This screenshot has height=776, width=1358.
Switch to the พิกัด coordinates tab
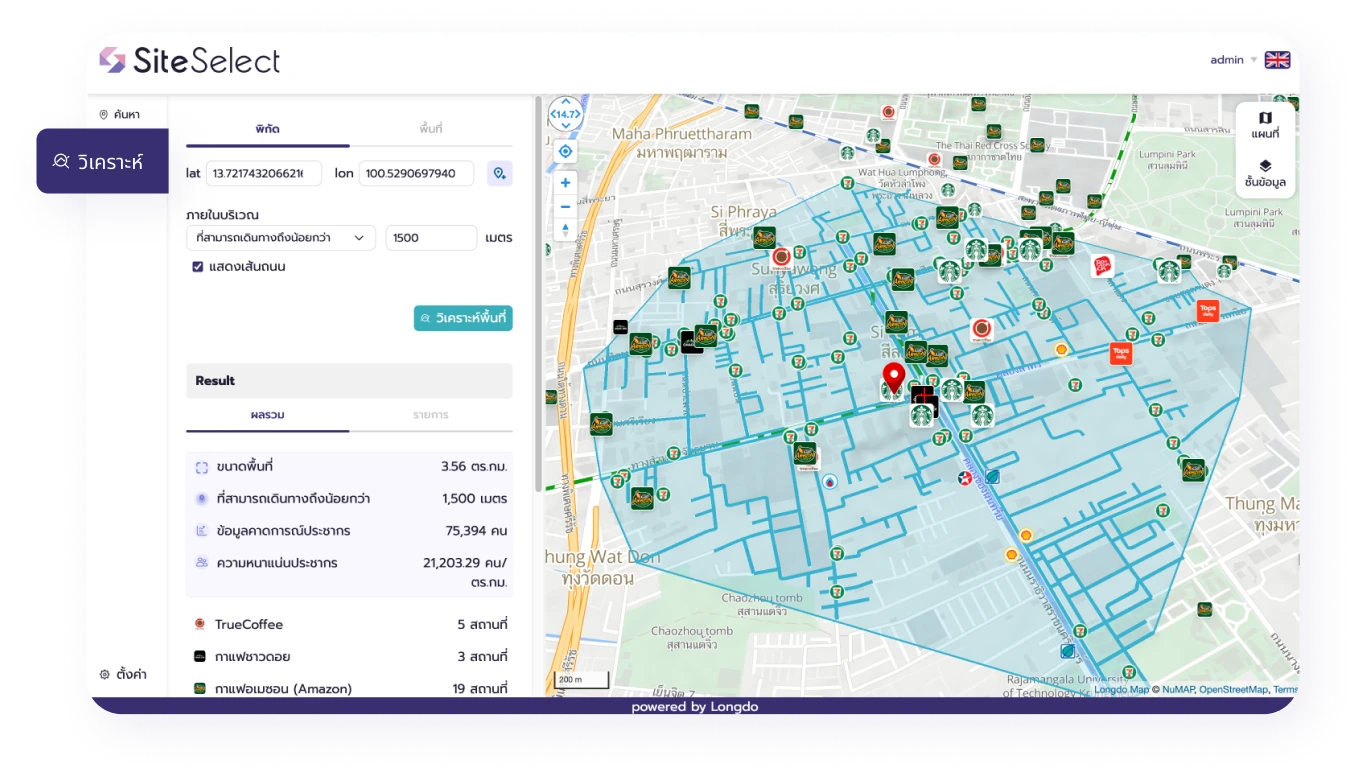tap(267, 129)
